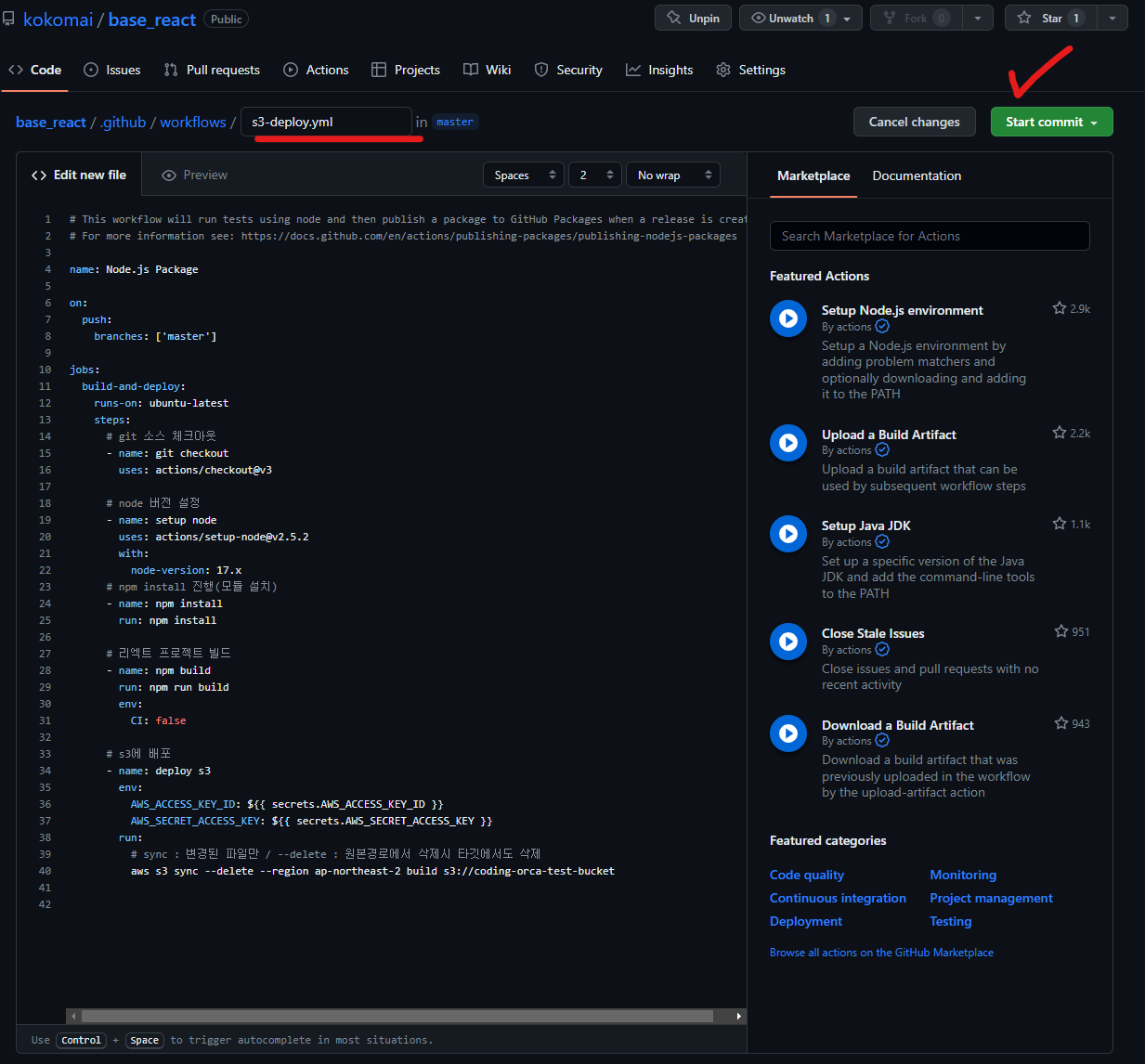Click the verified badge under Download a Build Artifact
Screen dimensions: 1145x1064
pos(882,741)
